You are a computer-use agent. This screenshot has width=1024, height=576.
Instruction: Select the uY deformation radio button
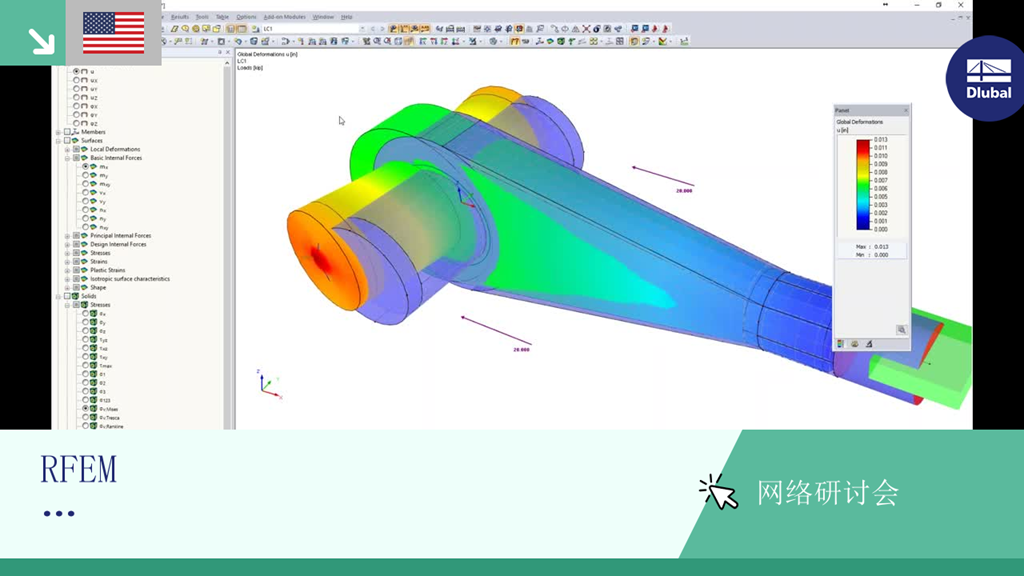pos(76,88)
